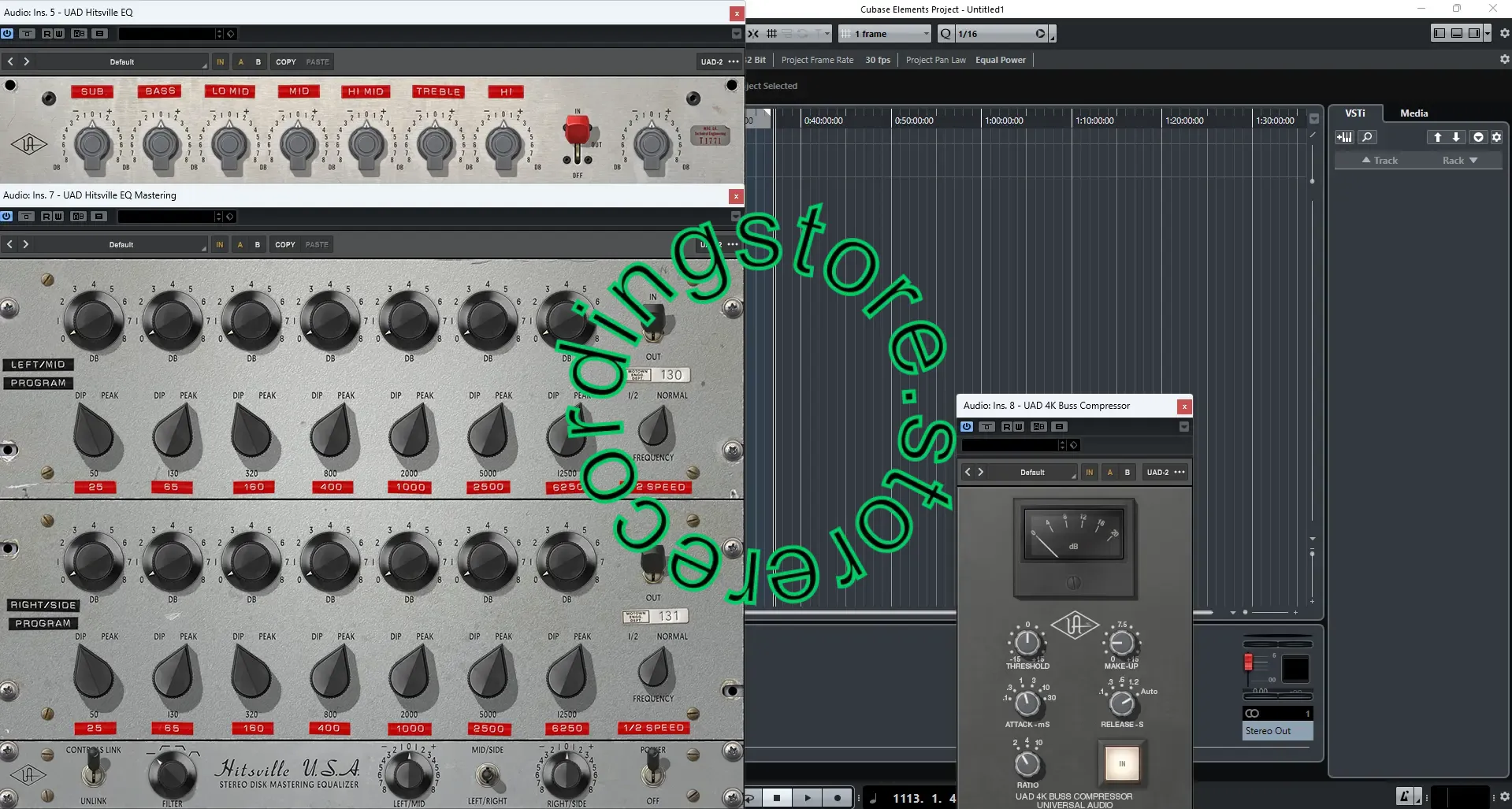Click the transport Record button
This screenshot has width=1512, height=809.
(838, 798)
